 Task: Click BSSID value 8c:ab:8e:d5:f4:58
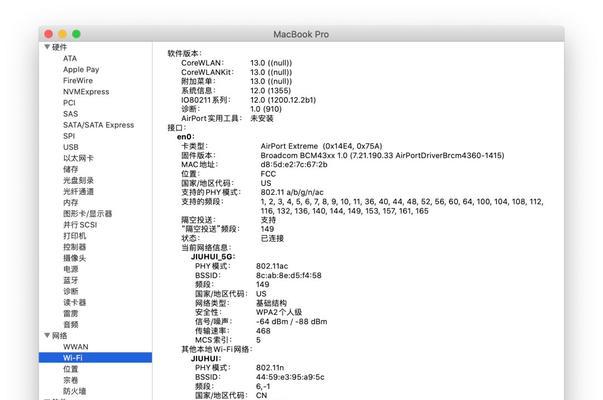[x=289, y=275]
